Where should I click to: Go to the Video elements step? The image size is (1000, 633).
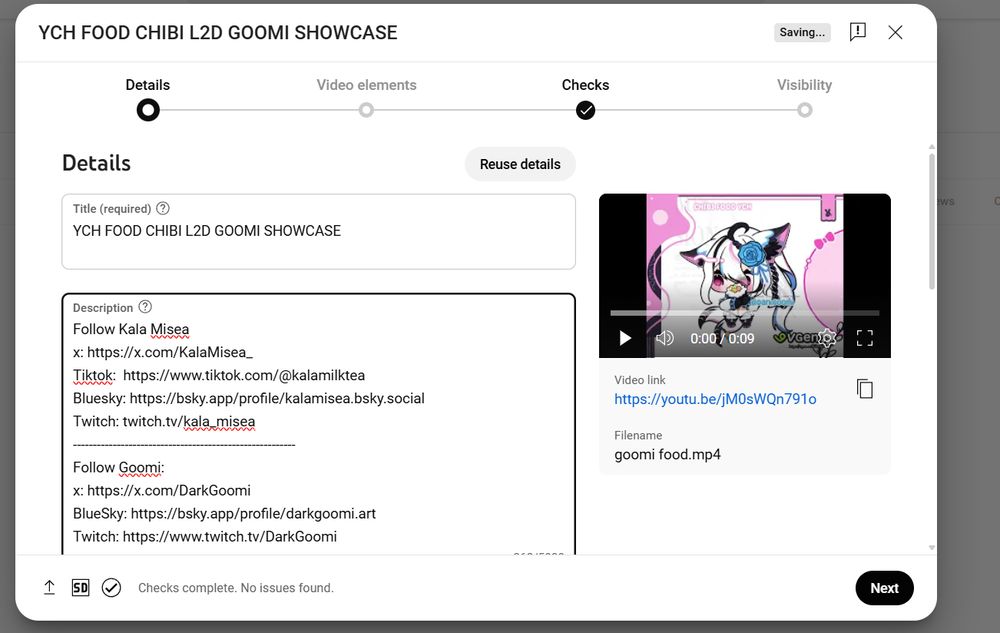366,85
